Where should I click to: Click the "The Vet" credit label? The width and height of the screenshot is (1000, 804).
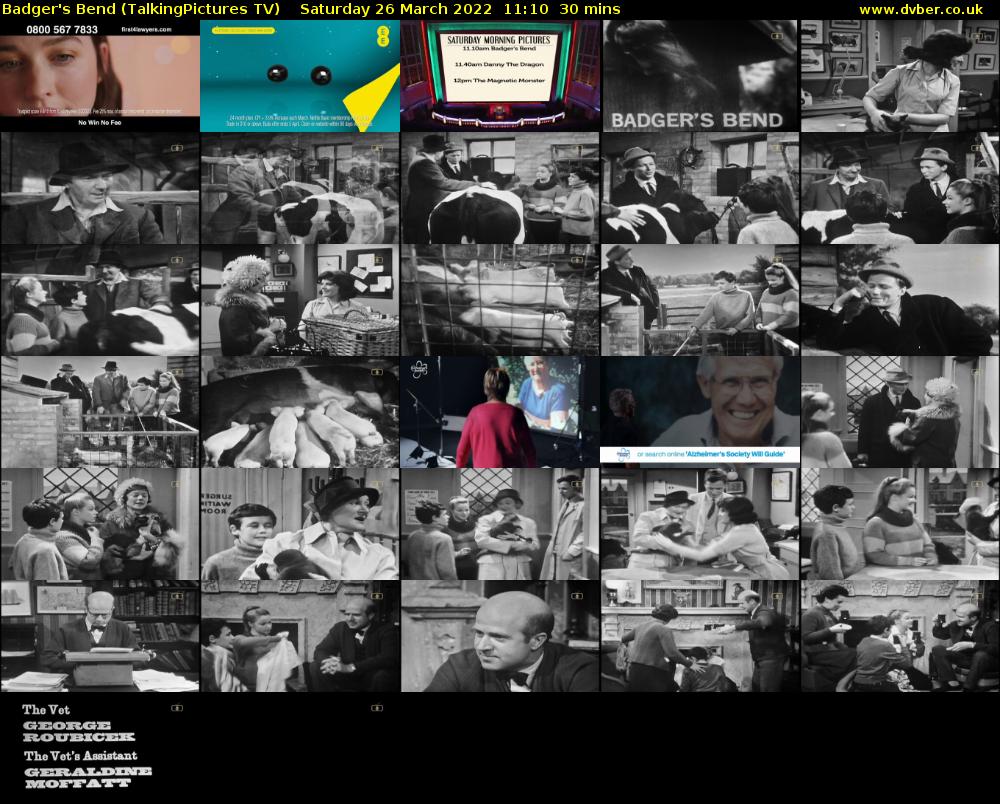[x=46, y=710]
